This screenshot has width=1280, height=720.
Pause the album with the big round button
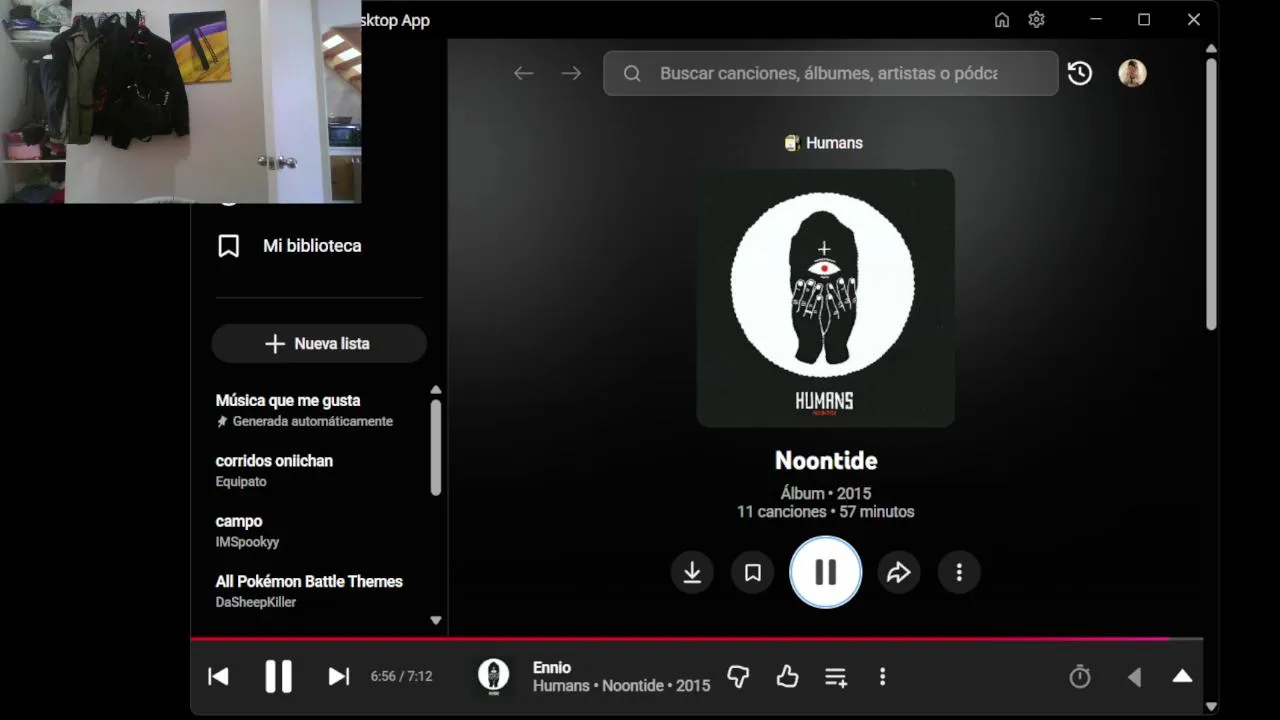[826, 572]
